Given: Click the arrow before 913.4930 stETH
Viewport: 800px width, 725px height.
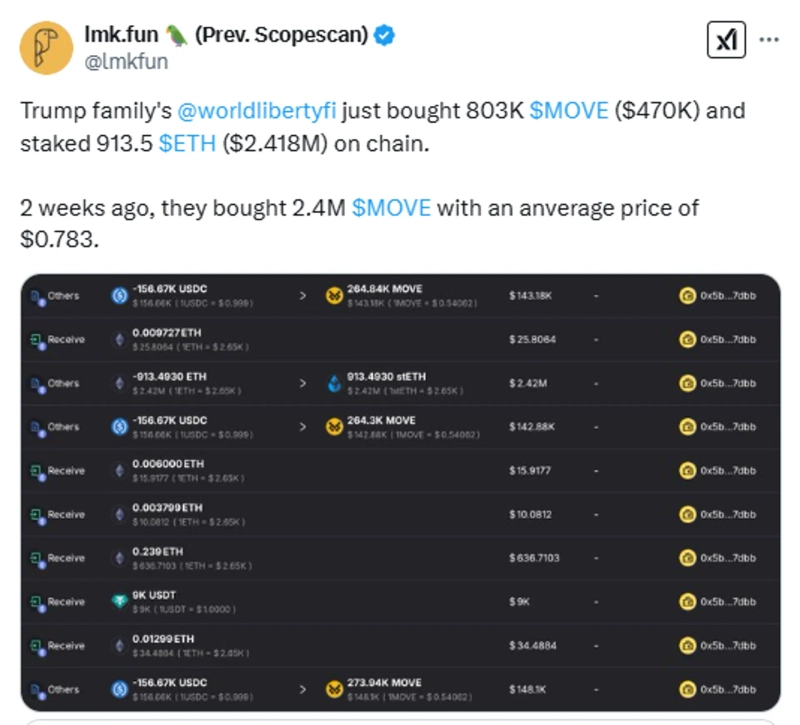Looking at the screenshot, I should coord(303,383).
